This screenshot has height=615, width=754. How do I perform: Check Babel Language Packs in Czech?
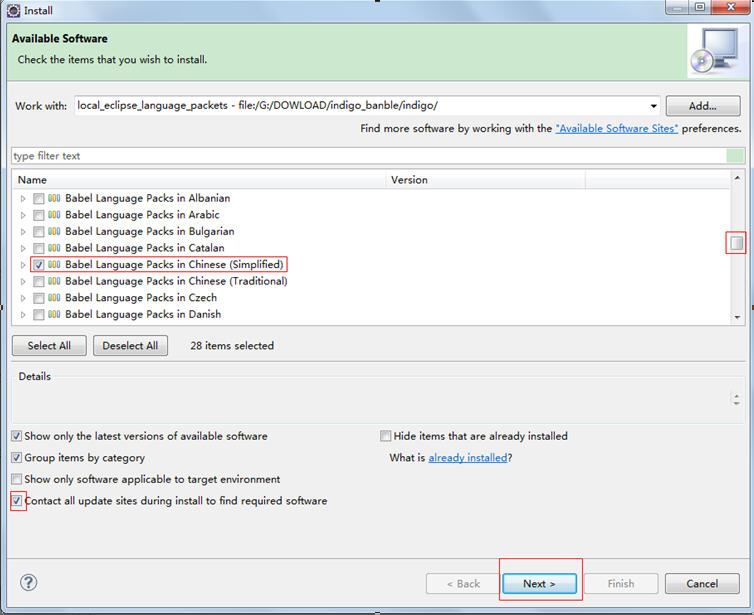point(38,298)
